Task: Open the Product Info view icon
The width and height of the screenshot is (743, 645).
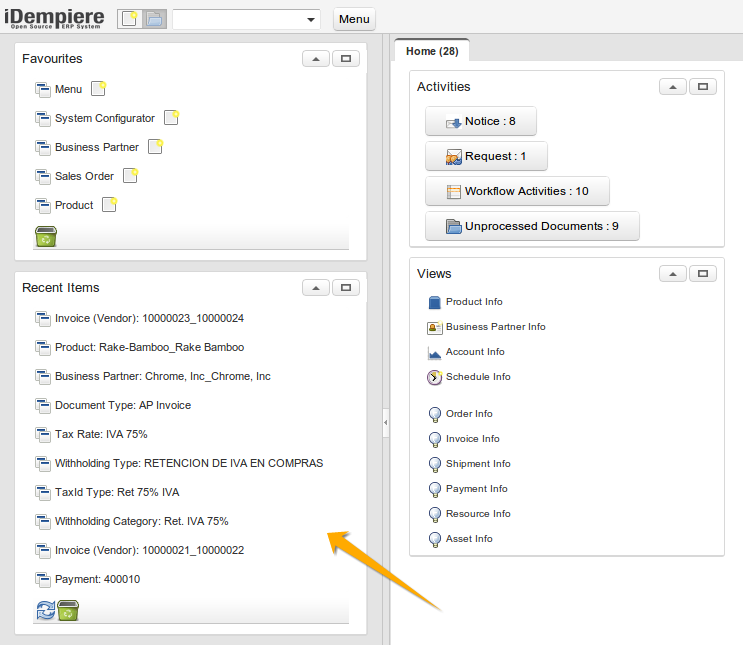Action: (434, 302)
